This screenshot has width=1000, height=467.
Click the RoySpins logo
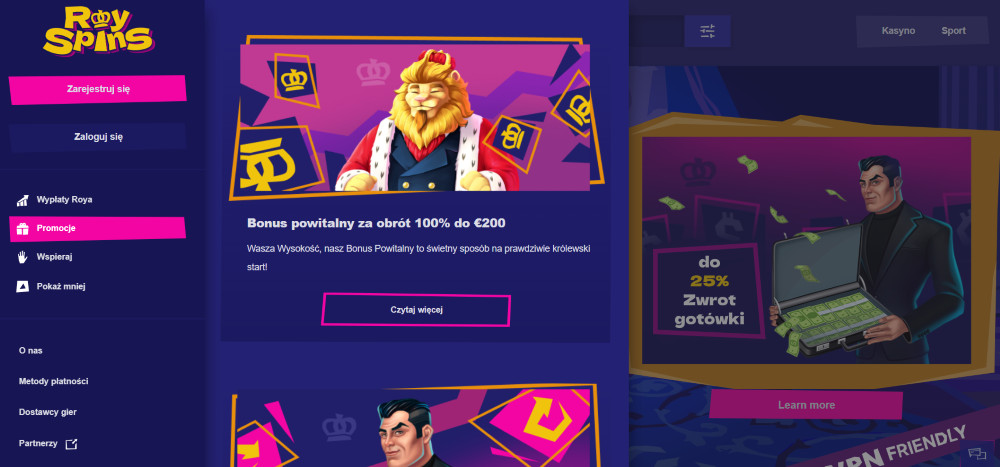coord(98,30)
